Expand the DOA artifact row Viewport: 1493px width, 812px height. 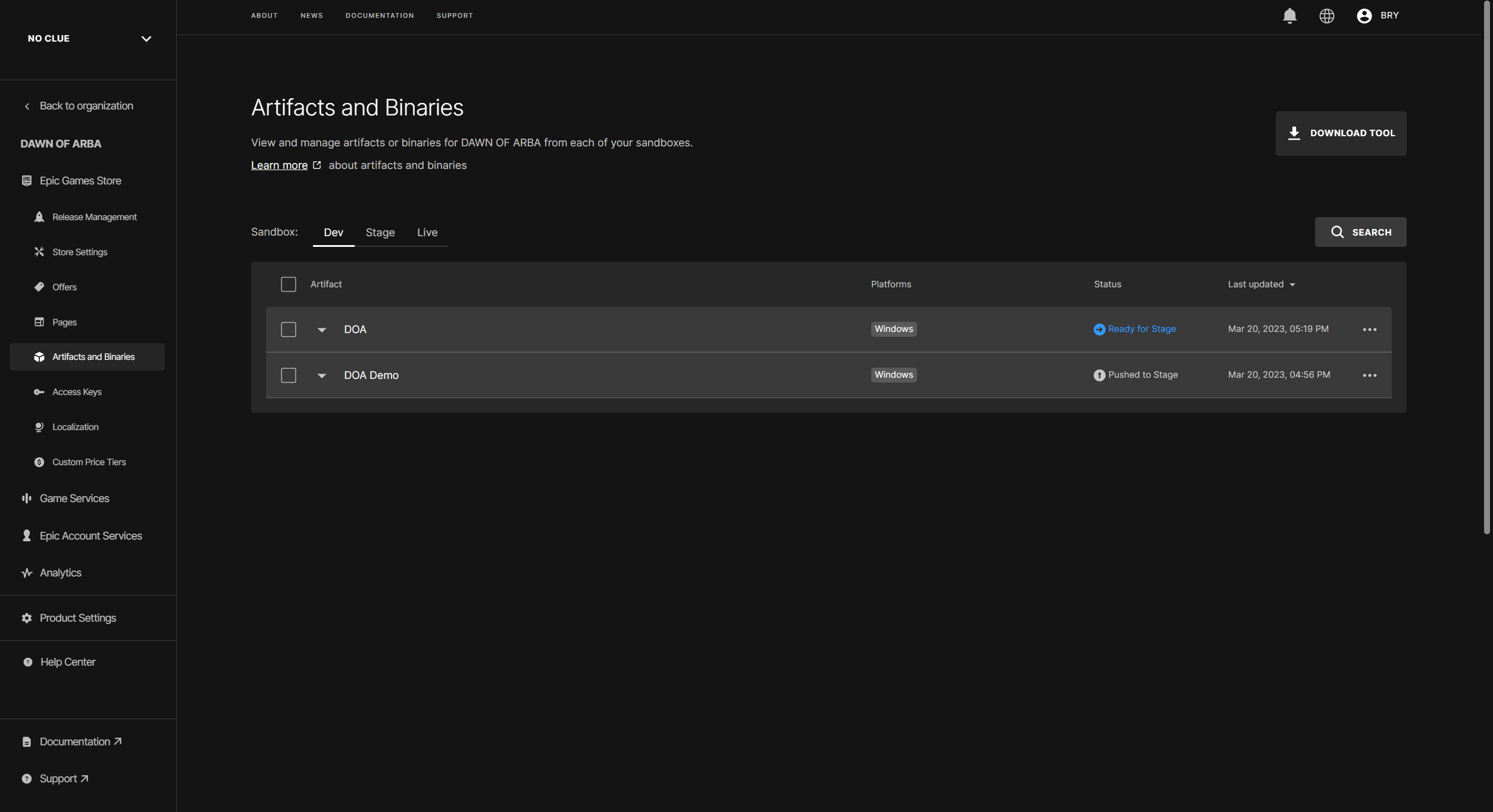[x=321, y=329]
